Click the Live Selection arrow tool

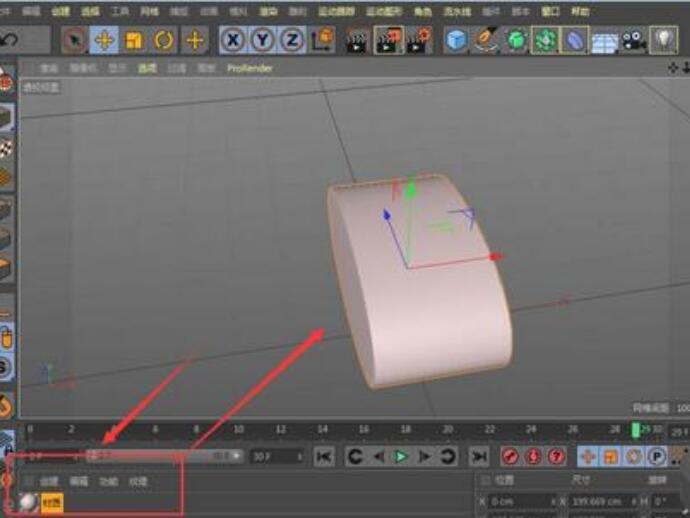74,40
